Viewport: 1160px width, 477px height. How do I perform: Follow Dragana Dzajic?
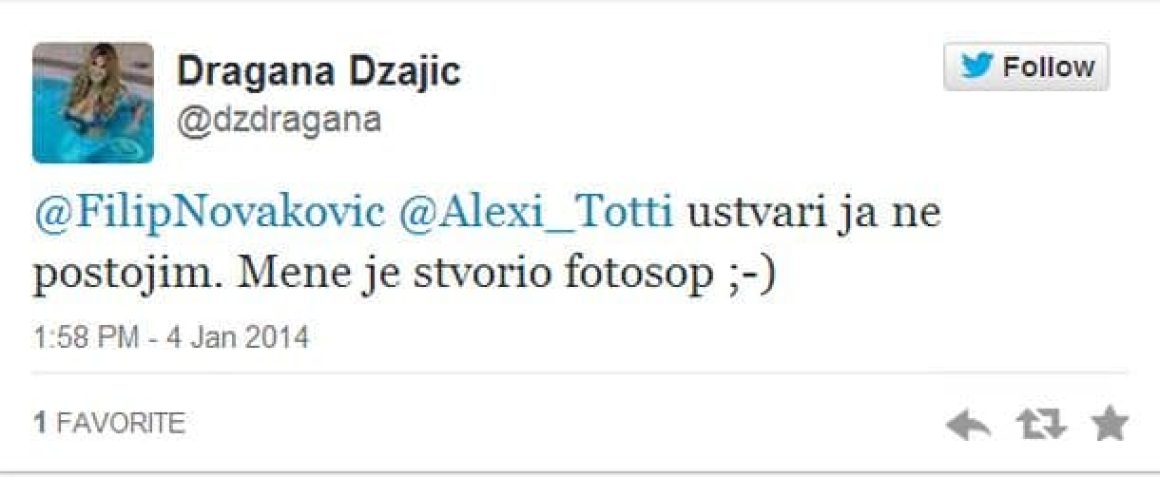(x=1026, y=67)
